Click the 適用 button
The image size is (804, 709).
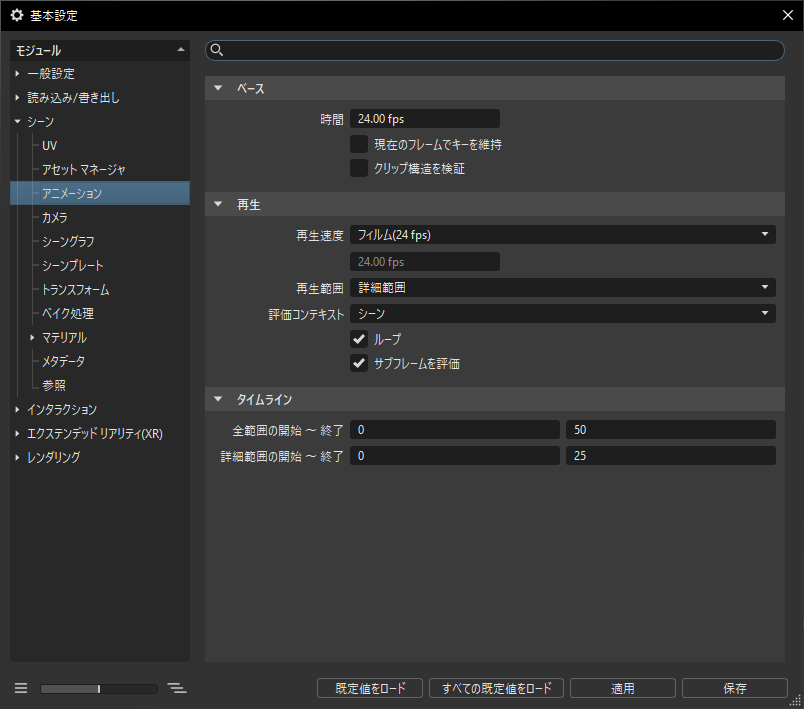(x=623, y=688)
